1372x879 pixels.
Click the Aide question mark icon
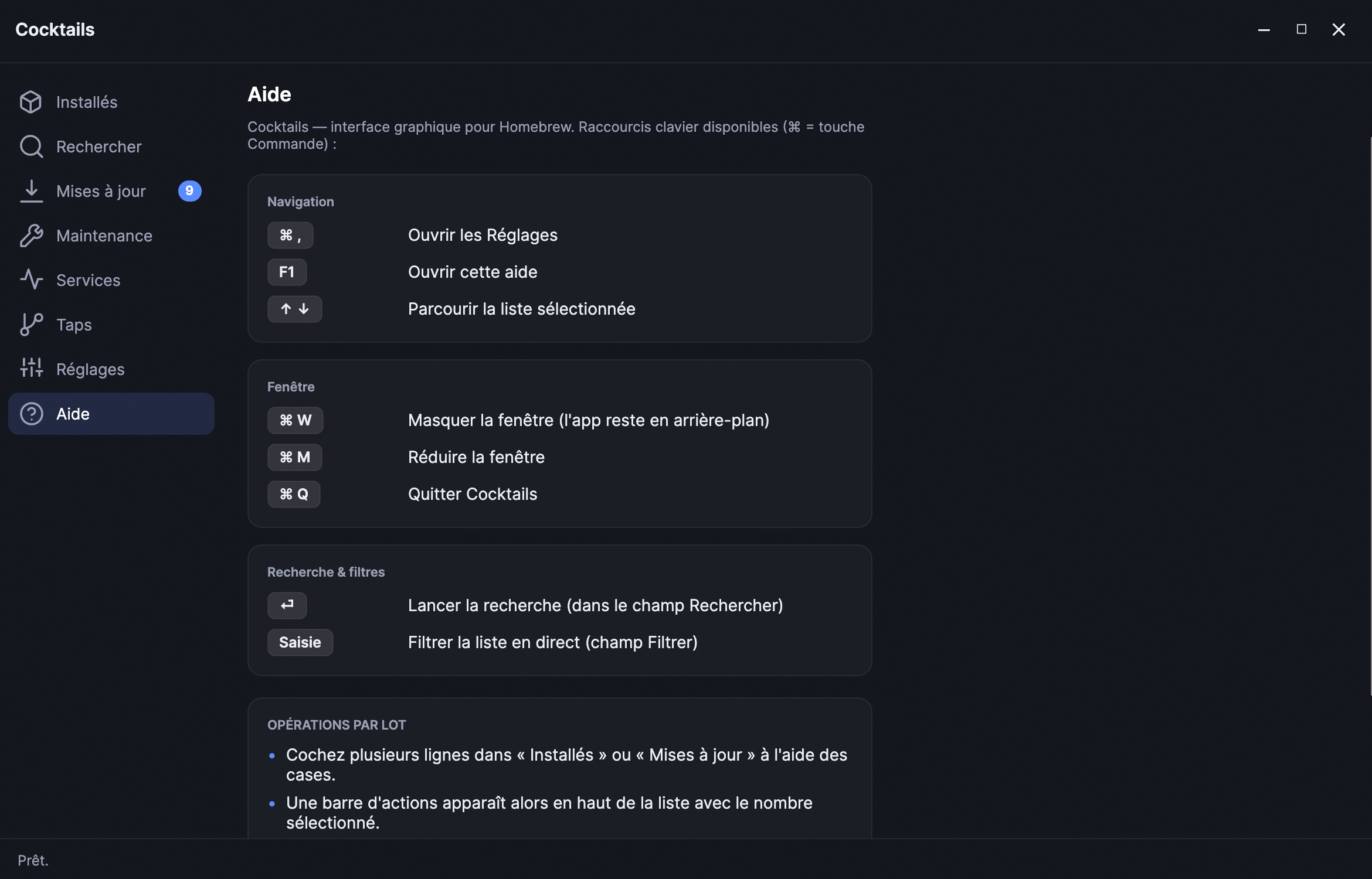(x=31, y=414)
